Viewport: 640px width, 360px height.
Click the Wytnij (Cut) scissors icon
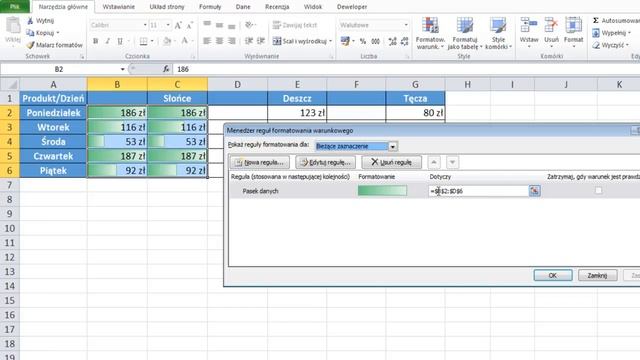(x=30, y=20)
